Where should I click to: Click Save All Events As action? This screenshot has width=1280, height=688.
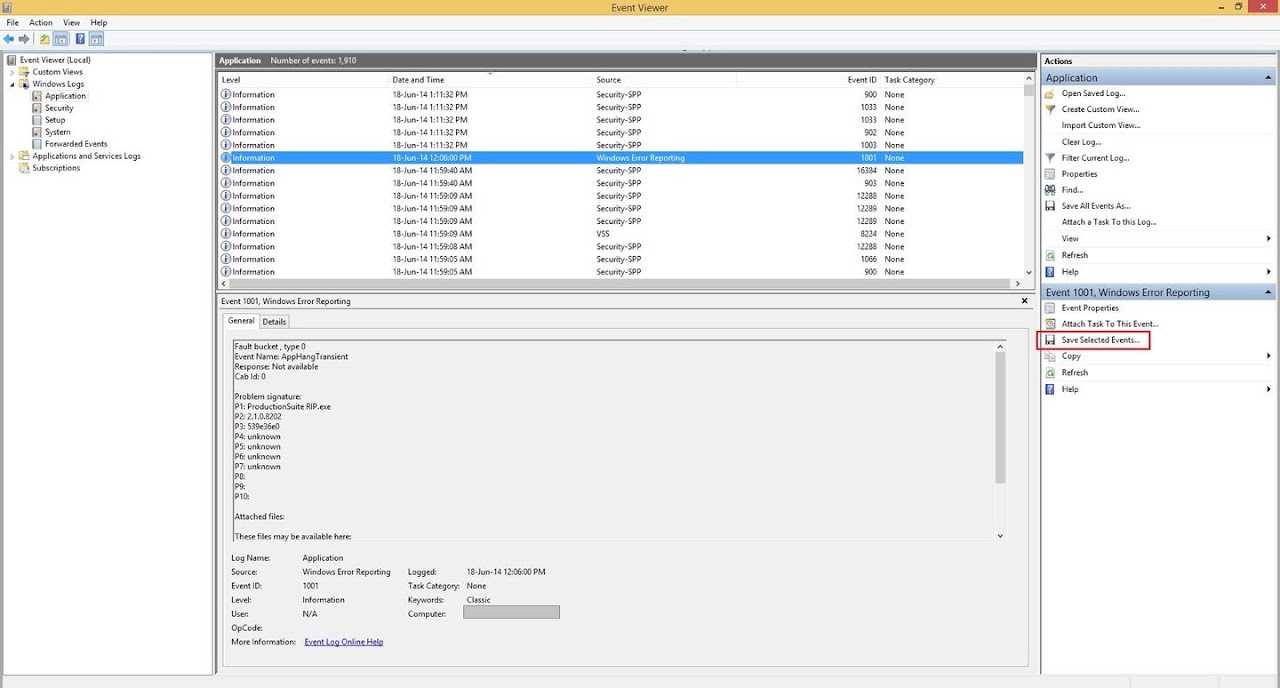tap(1096, 206)
